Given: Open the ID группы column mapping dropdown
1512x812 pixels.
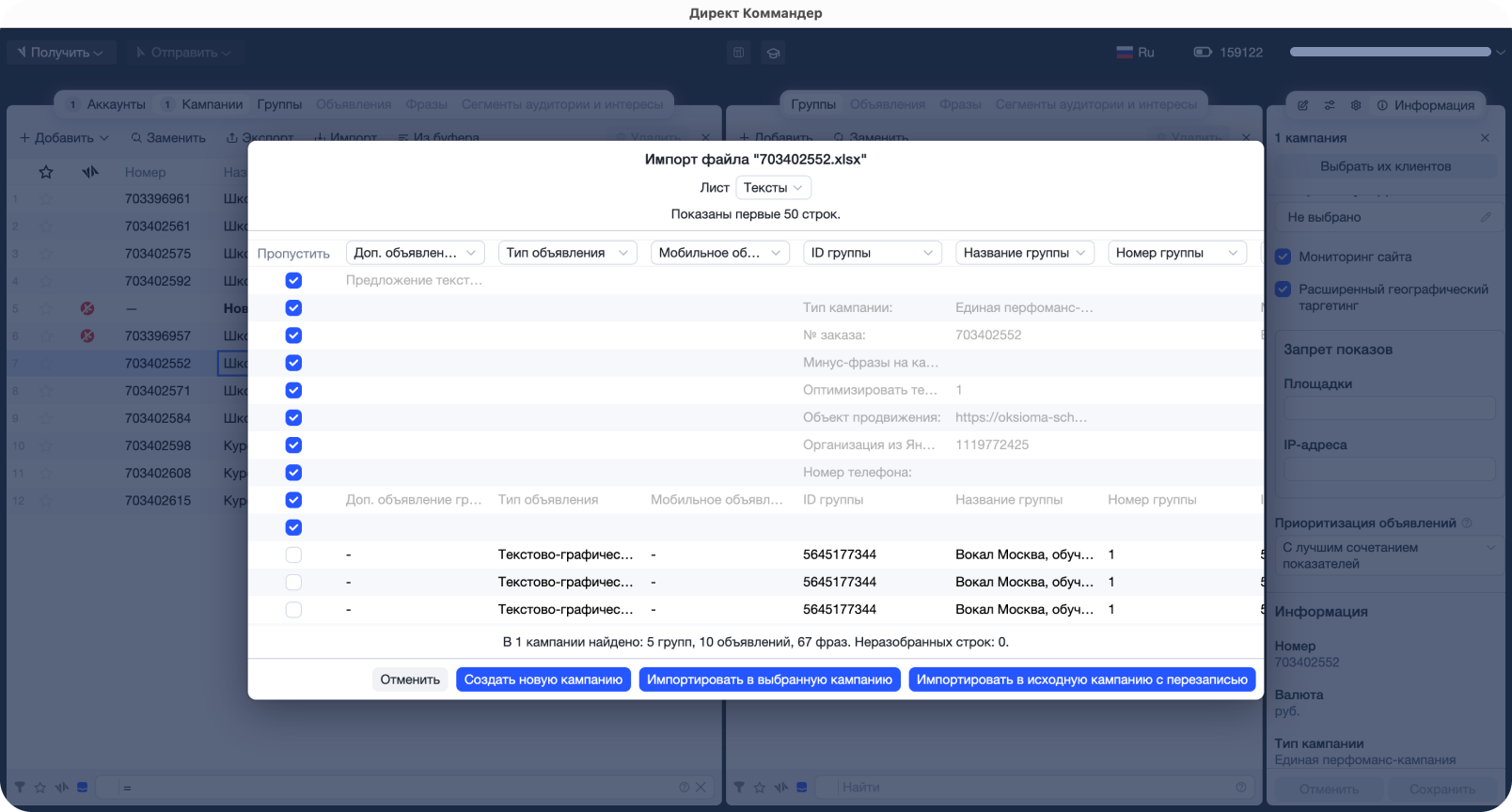Looking at the screenshot, I should [x=873, y=253].
